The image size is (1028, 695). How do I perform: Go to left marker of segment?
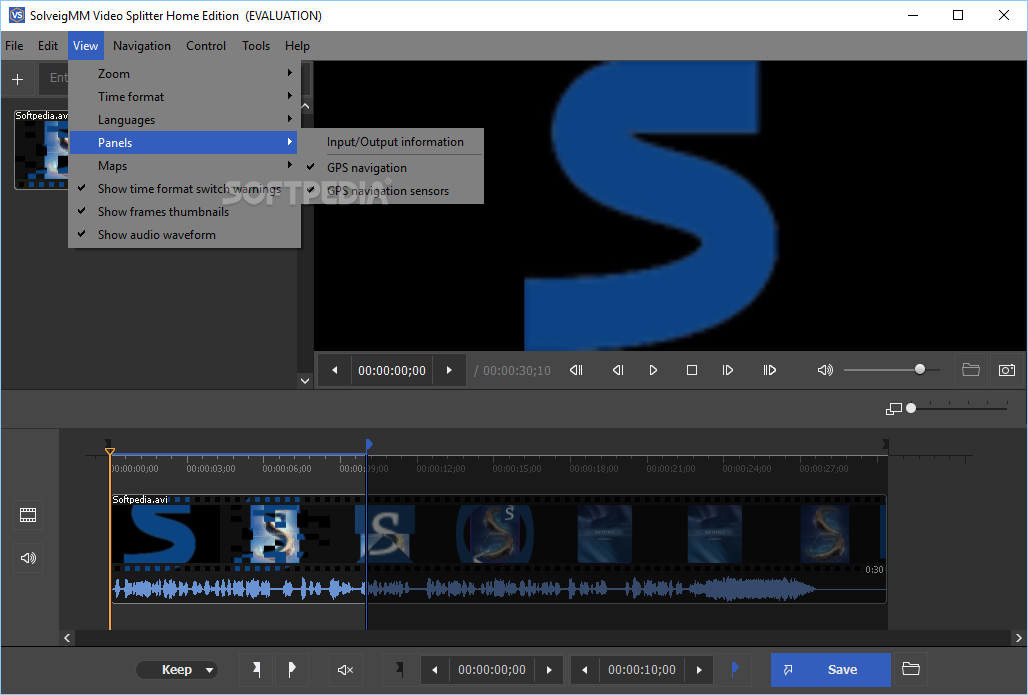click(x=399, y=669)
